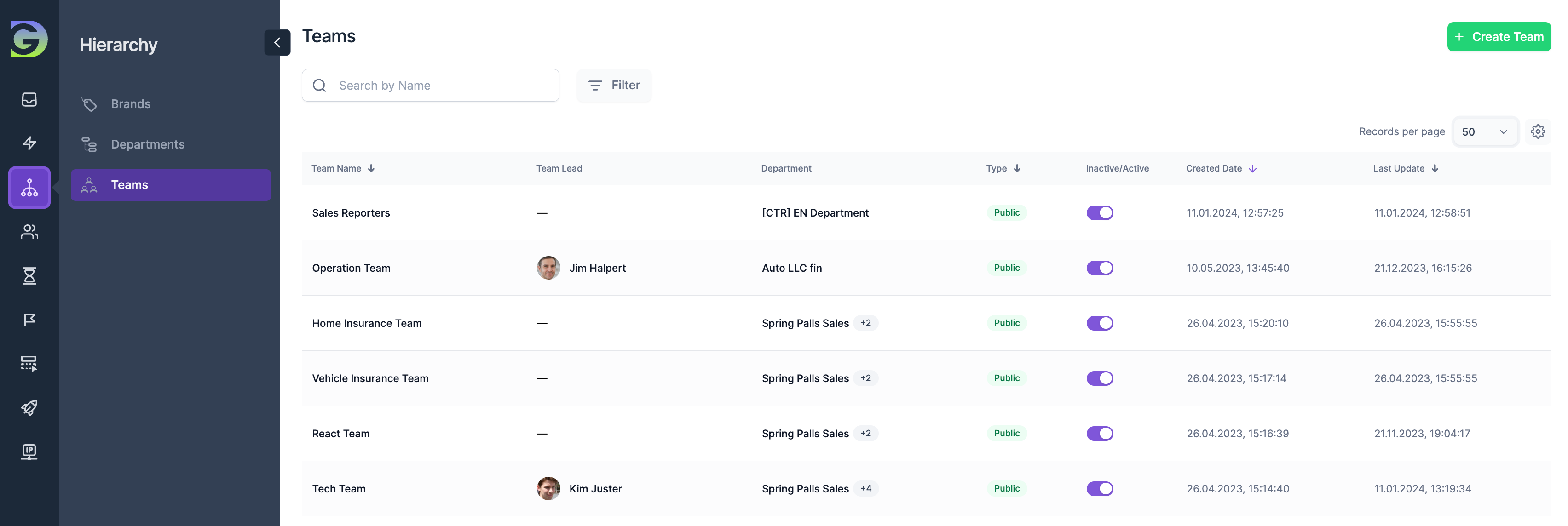The width and height of the screenshot is (1568, 526).
Task: Open the inbox icon in left rail
Action: pos(29,99)
